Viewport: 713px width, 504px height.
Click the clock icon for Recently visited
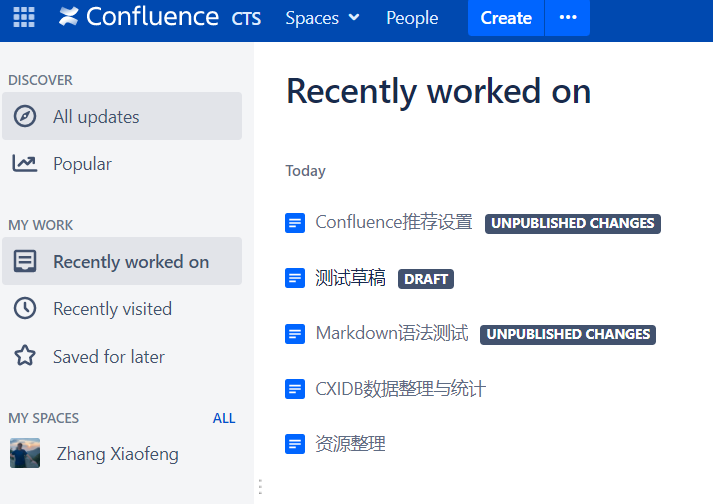click(25, 309)
